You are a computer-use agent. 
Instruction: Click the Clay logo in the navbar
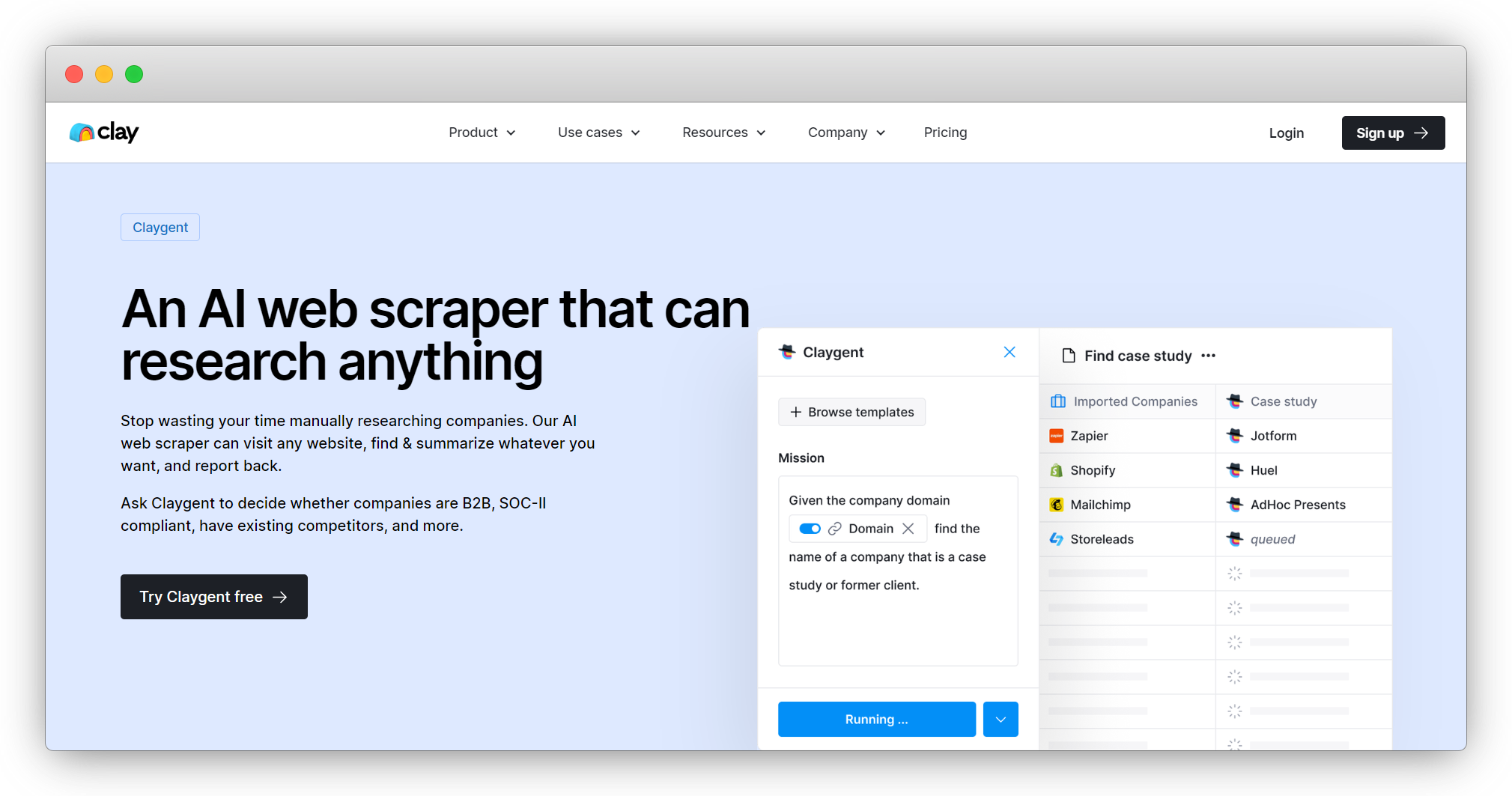pos(104,133)
